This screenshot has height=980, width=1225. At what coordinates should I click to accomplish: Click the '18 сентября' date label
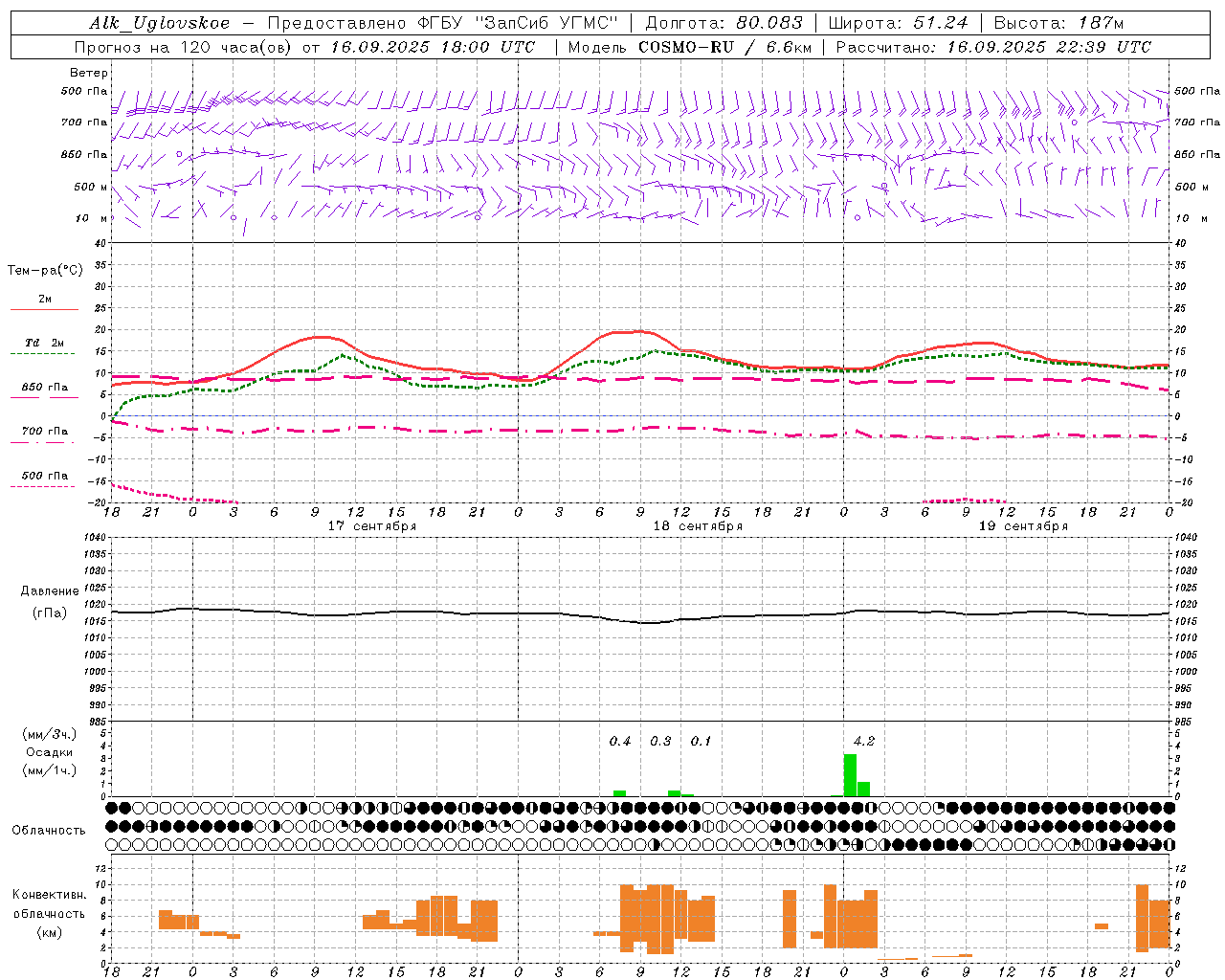click(x=698, y=526)
